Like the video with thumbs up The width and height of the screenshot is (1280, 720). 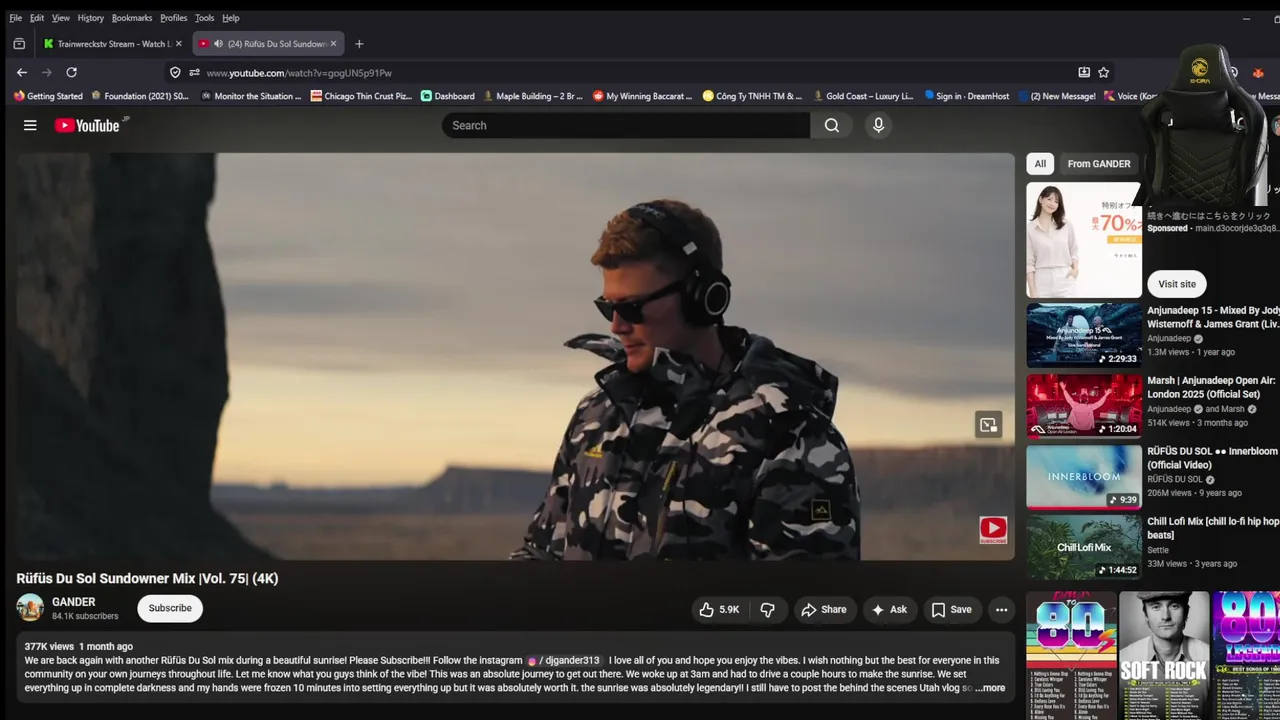click(x=720, y=609)
